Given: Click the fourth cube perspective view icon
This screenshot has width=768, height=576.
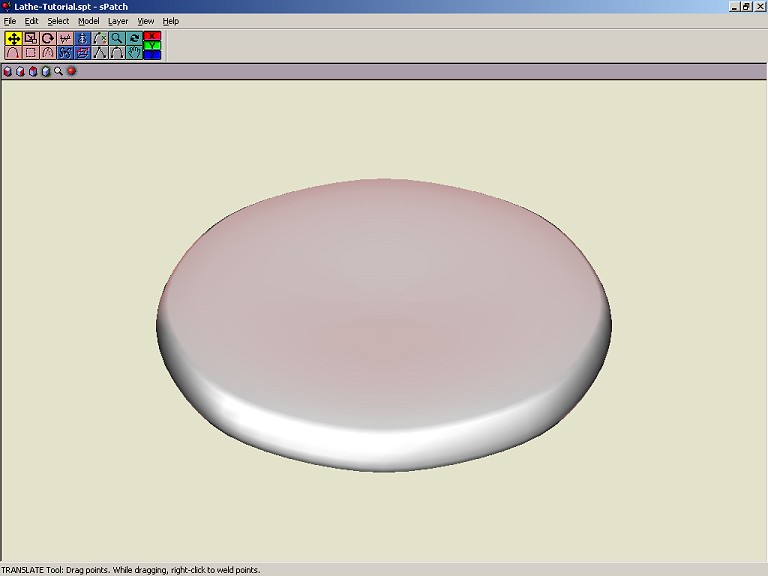Looking at the screenshot, I should tap(46, 72).
